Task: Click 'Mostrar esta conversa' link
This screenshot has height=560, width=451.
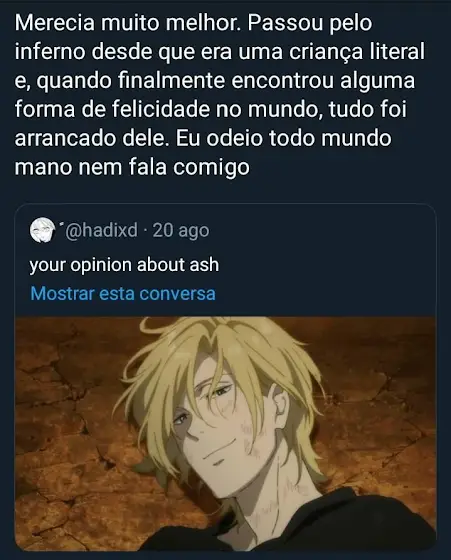Action: [x=123, y=294]
